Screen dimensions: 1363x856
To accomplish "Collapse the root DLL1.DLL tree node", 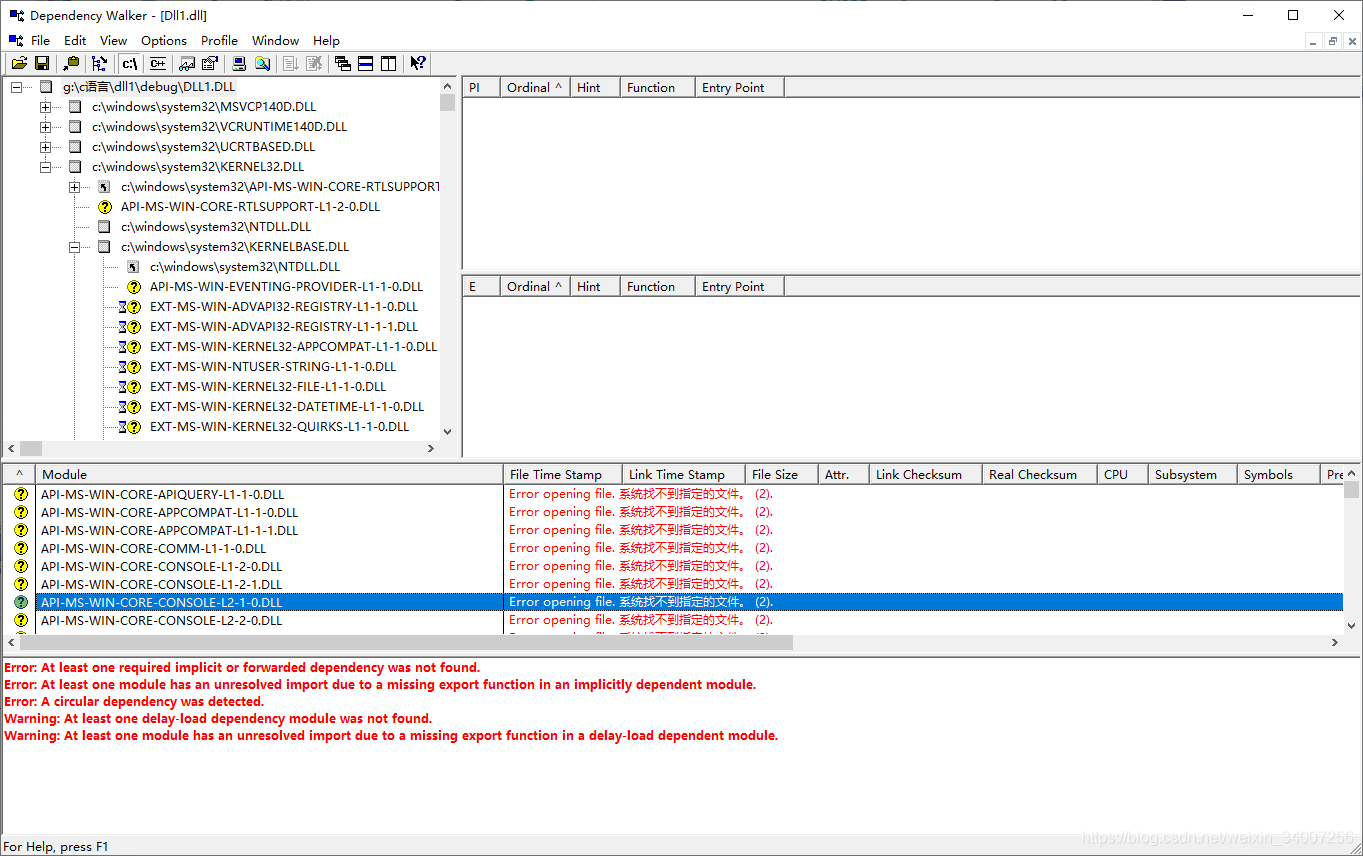I will click(16, 87).
